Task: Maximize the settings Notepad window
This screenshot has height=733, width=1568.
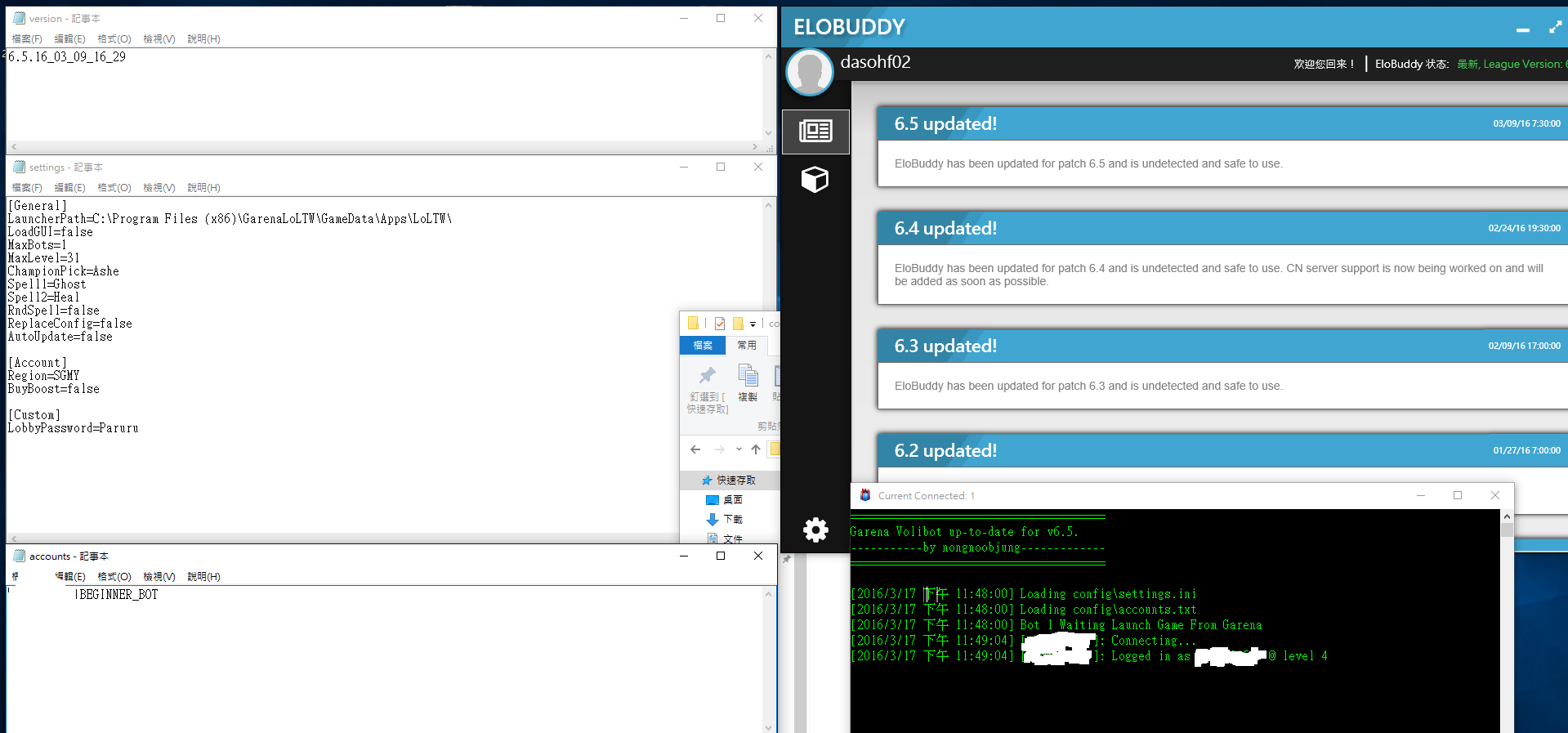Action: [x=721, y=167]
